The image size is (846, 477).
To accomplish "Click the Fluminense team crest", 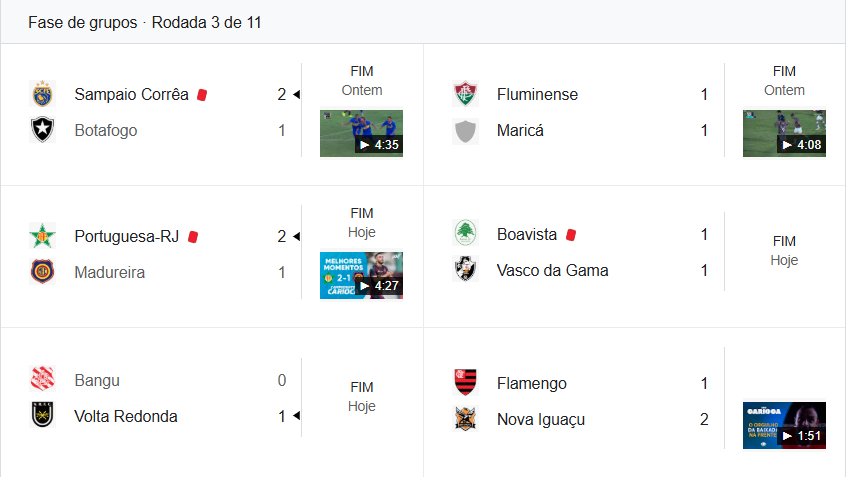I will [x=465, y=94].
